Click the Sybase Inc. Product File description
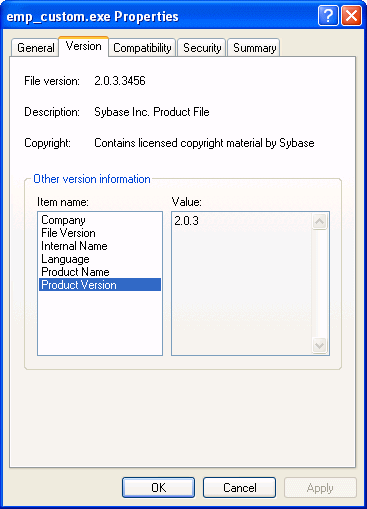The height and width of the screenshot is (509, 367). click(x=152, y=112)
